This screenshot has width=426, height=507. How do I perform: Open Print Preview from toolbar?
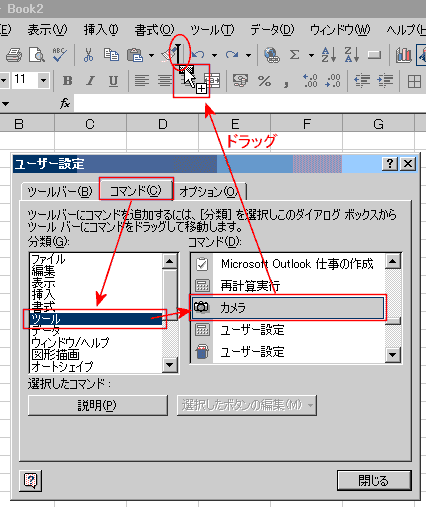(37, 55)
